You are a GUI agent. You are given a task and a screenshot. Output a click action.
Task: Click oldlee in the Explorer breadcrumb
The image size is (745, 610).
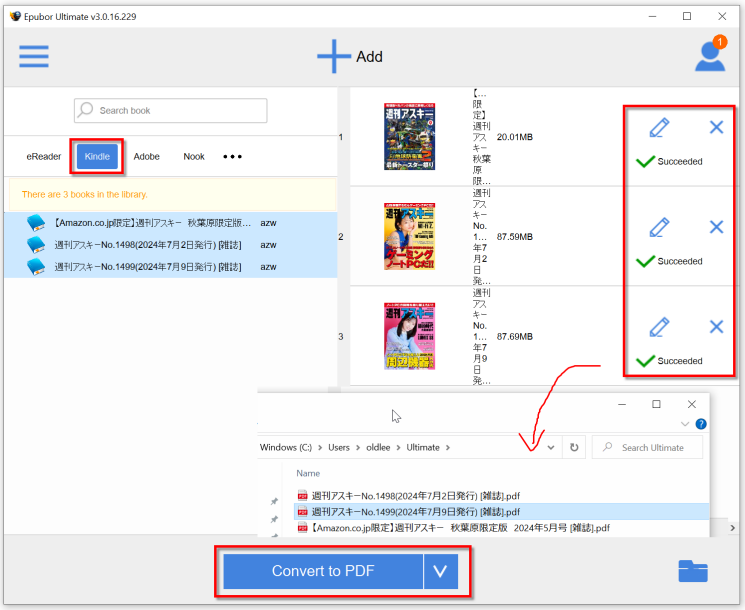378,448
